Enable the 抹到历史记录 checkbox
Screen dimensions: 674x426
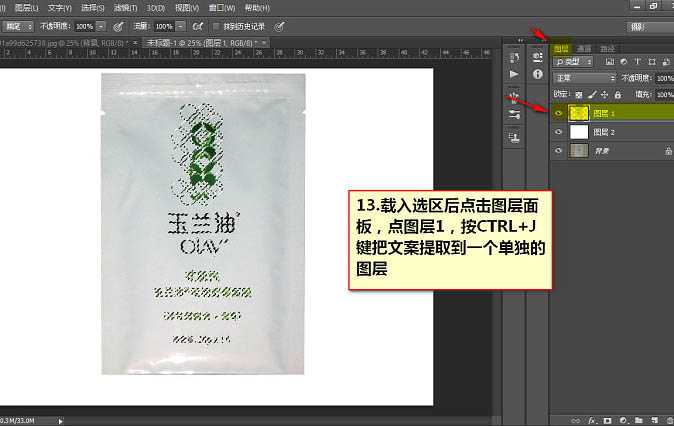tap(219, 25)
